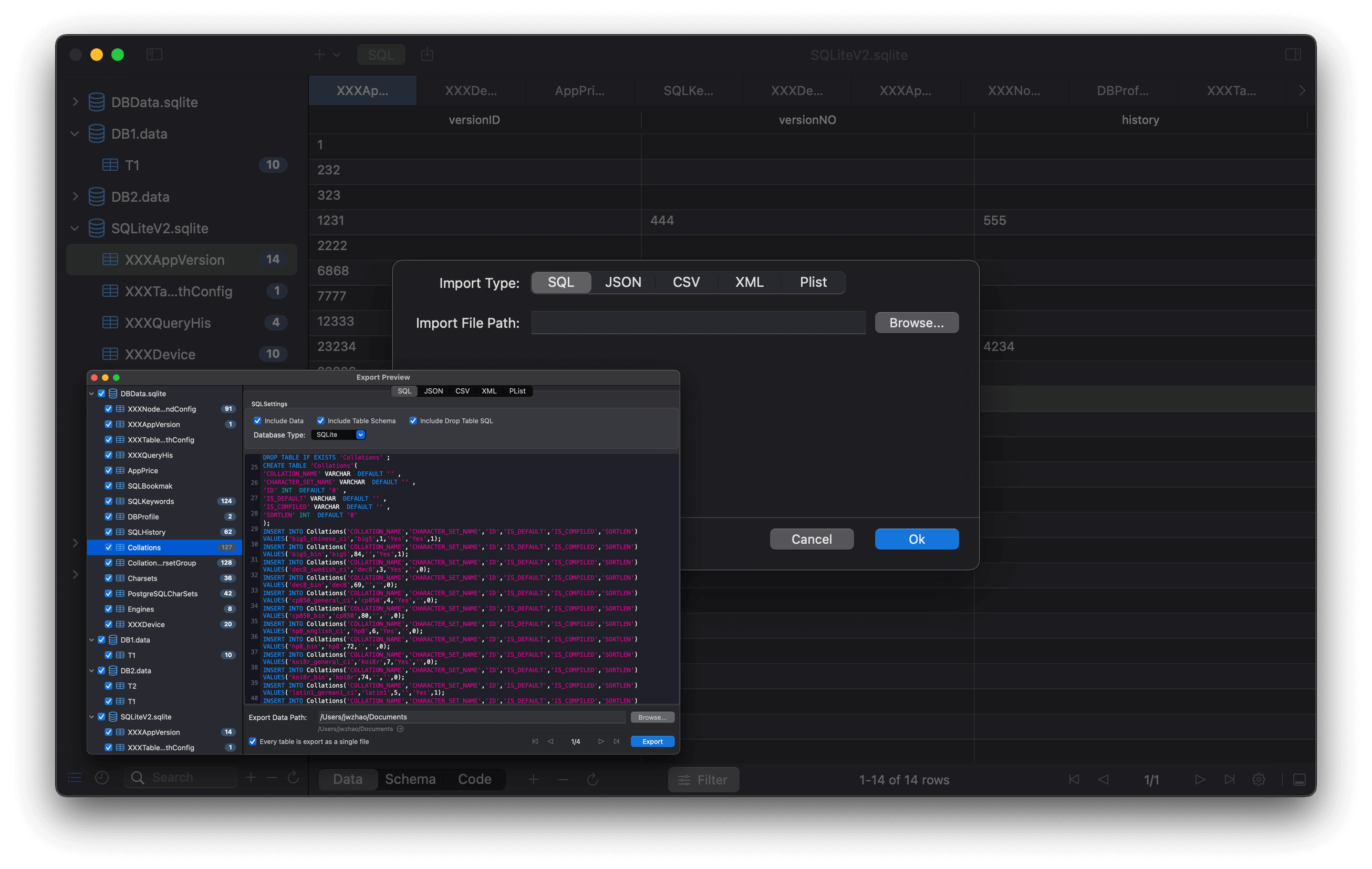The width and height of the screenshot is (1372, 869).
Task: Toggle Include Drop Table SQL checkbox
Action: [413, 420]
